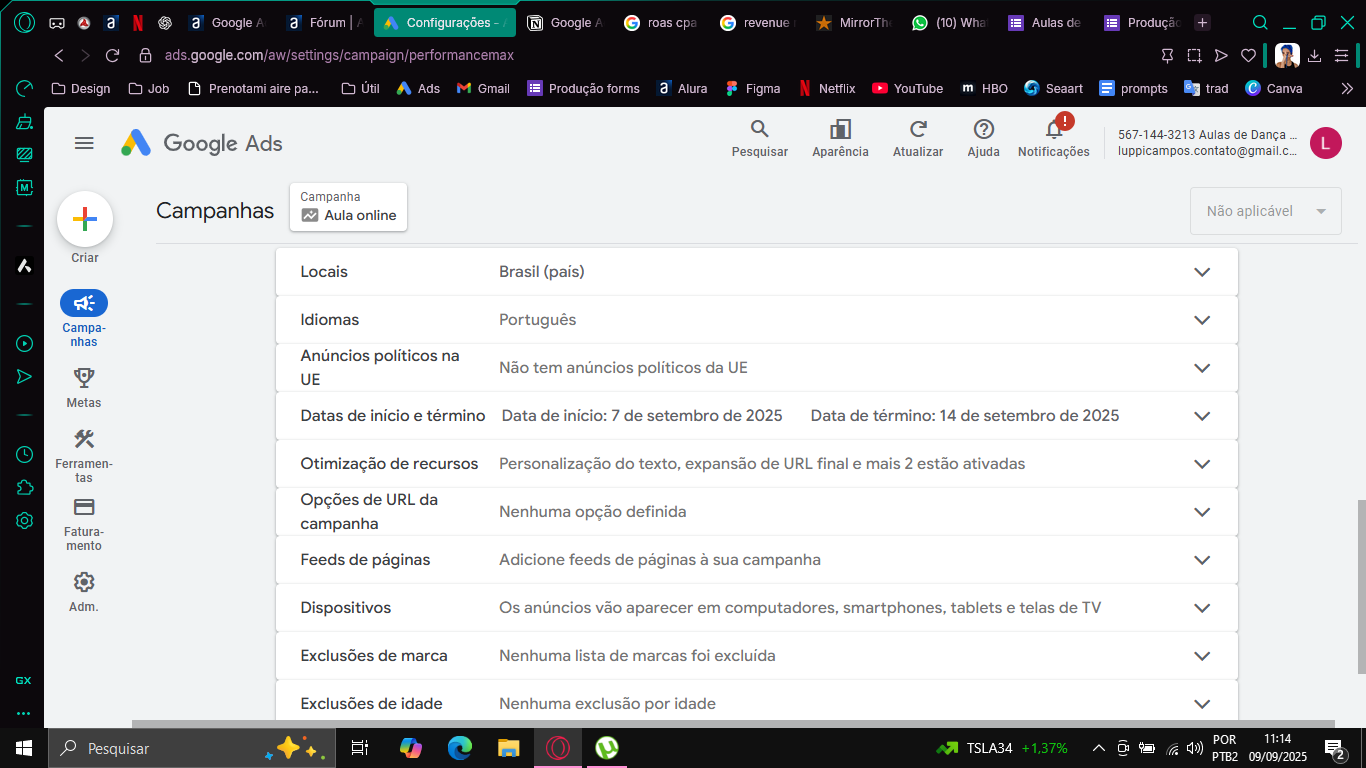The height and width of the screenshot is (768, 1366).
Task: Open the browser tab search magnifier
Action: click(x=1261, y=22)
